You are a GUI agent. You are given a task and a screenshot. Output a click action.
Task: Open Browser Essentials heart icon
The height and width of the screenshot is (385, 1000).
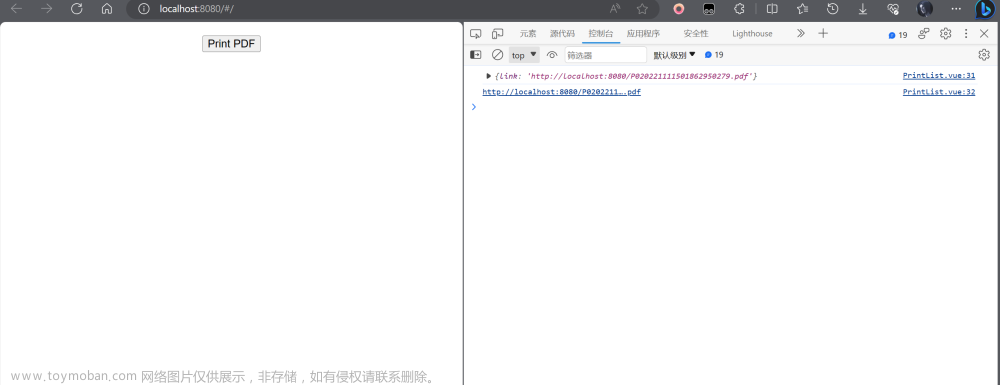[x=893, y=9]
